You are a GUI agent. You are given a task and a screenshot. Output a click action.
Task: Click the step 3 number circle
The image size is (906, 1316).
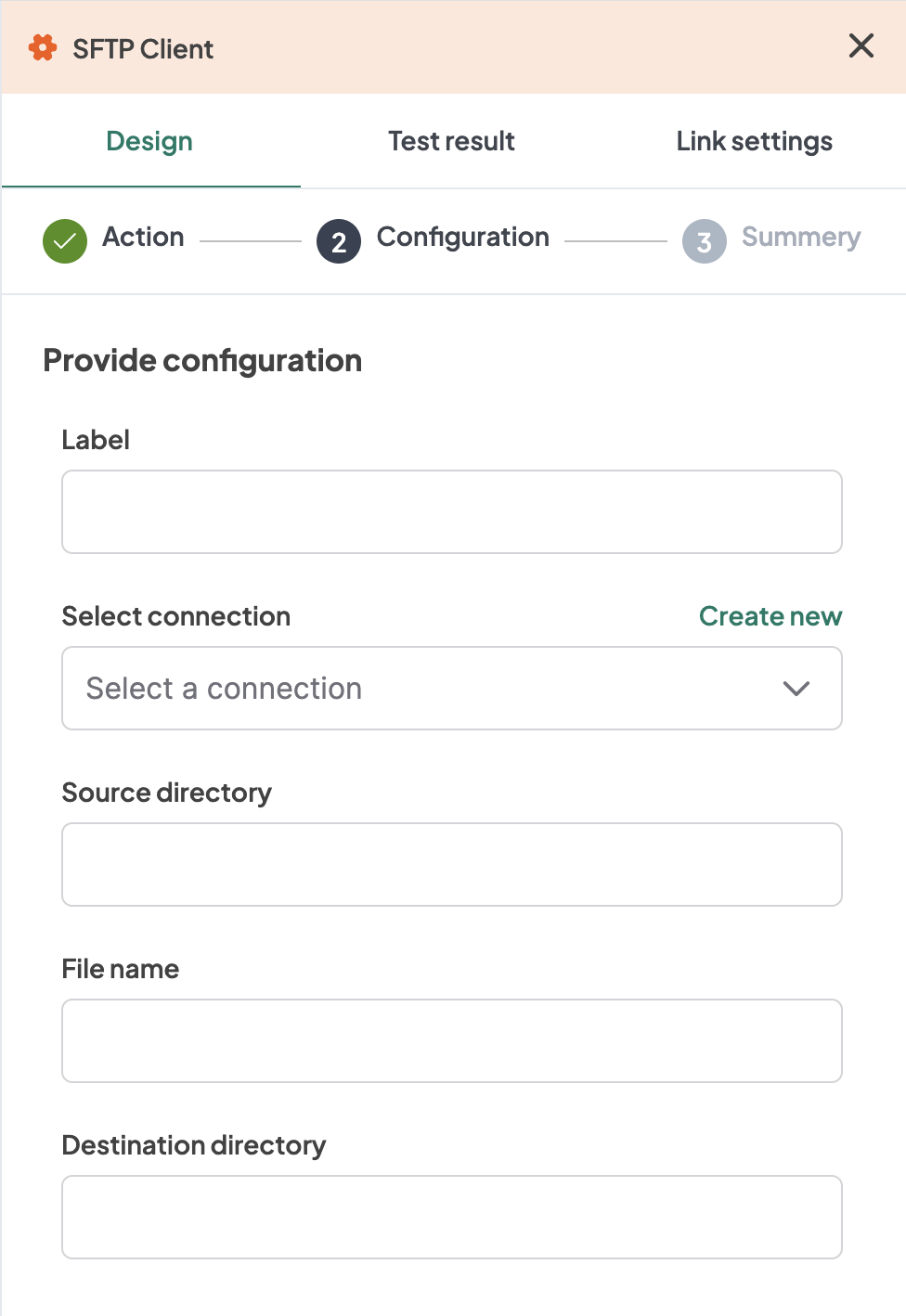coord(705,241)
